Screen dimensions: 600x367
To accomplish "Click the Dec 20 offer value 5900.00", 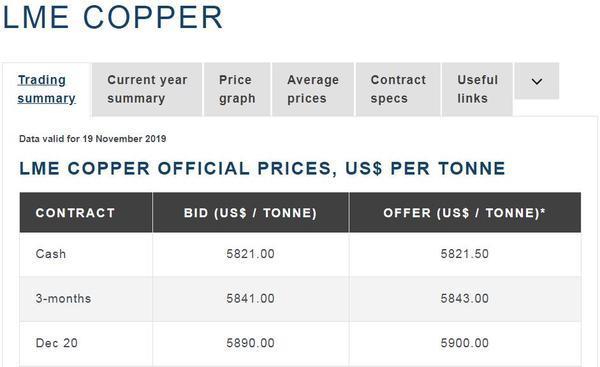I will [465, 343].
